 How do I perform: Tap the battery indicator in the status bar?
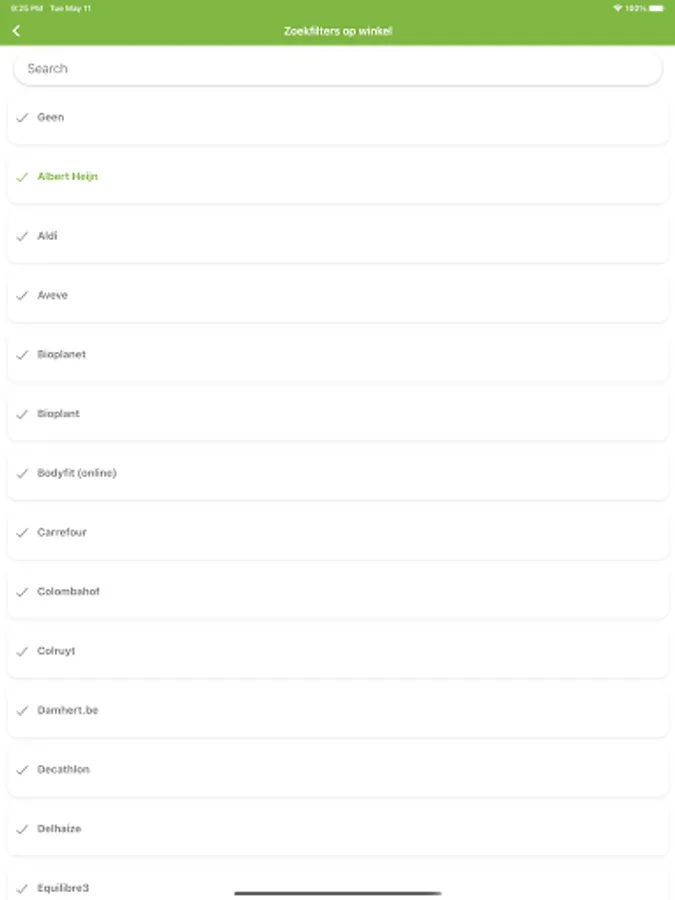(657, 7)
